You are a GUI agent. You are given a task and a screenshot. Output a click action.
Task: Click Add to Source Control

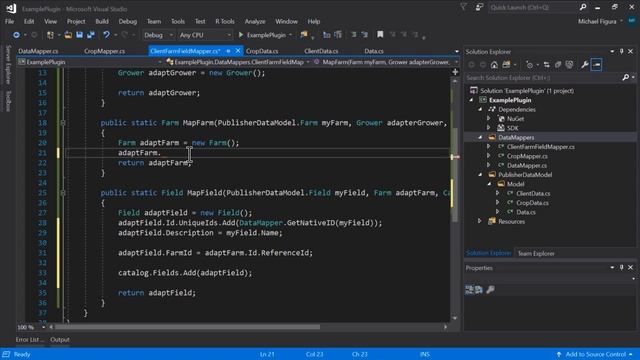(x=595, y=354)
